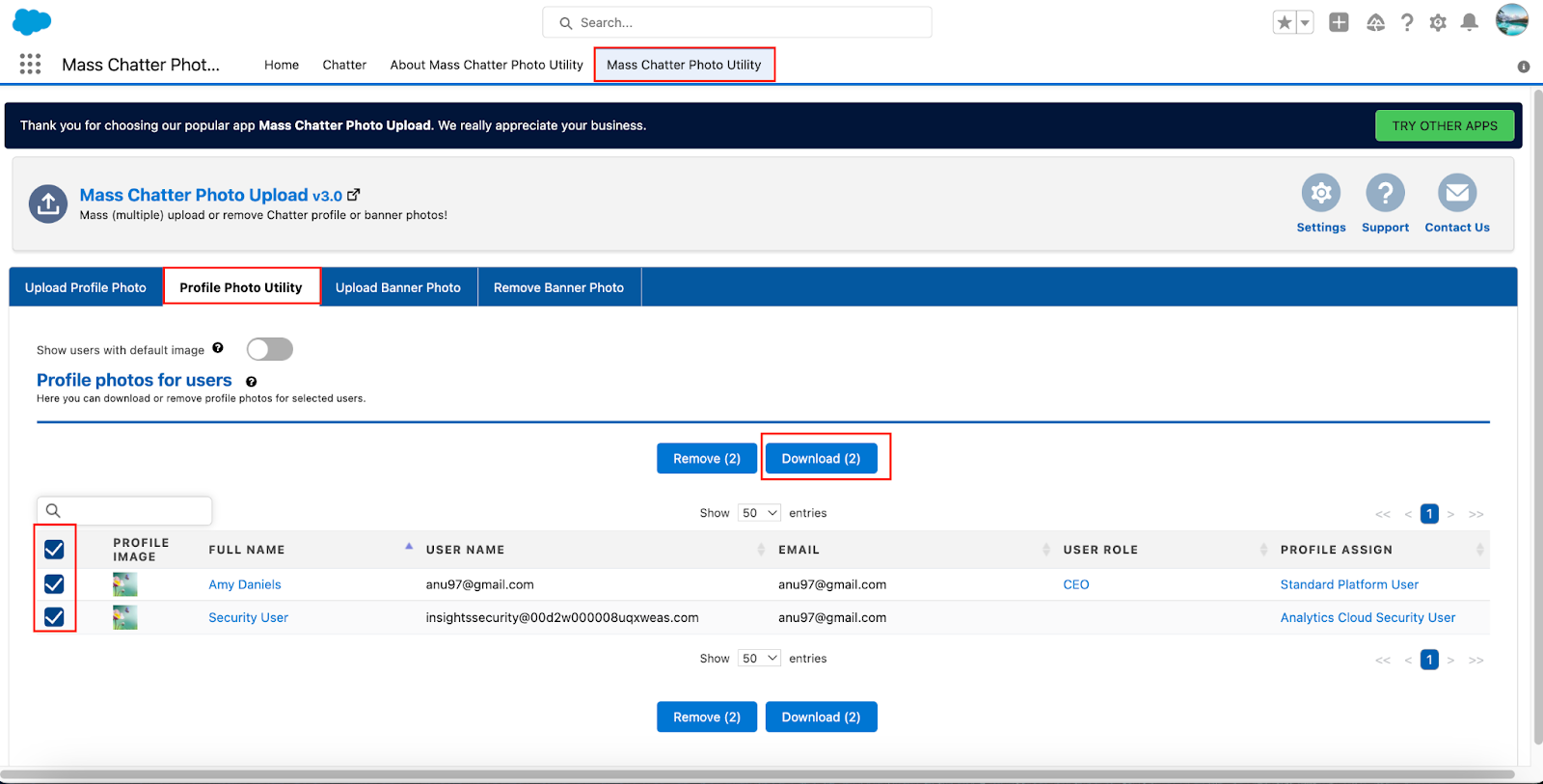The width and height of the screenshot is (1543, 784).
Task: Click the vertical scrollbar at right
Action: click(1537, 415)
